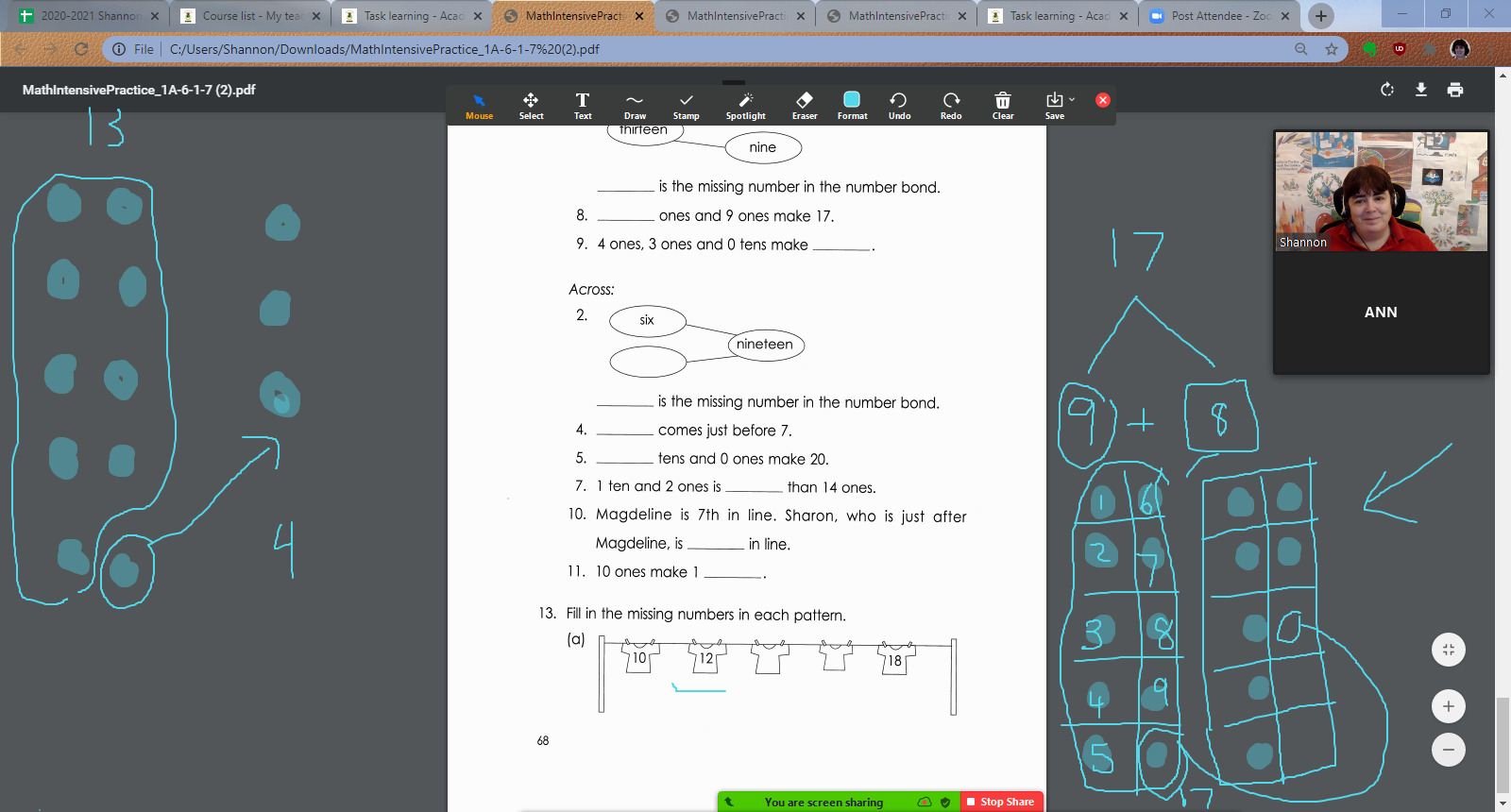Stop the Zoom screen share

point(1001,802)
